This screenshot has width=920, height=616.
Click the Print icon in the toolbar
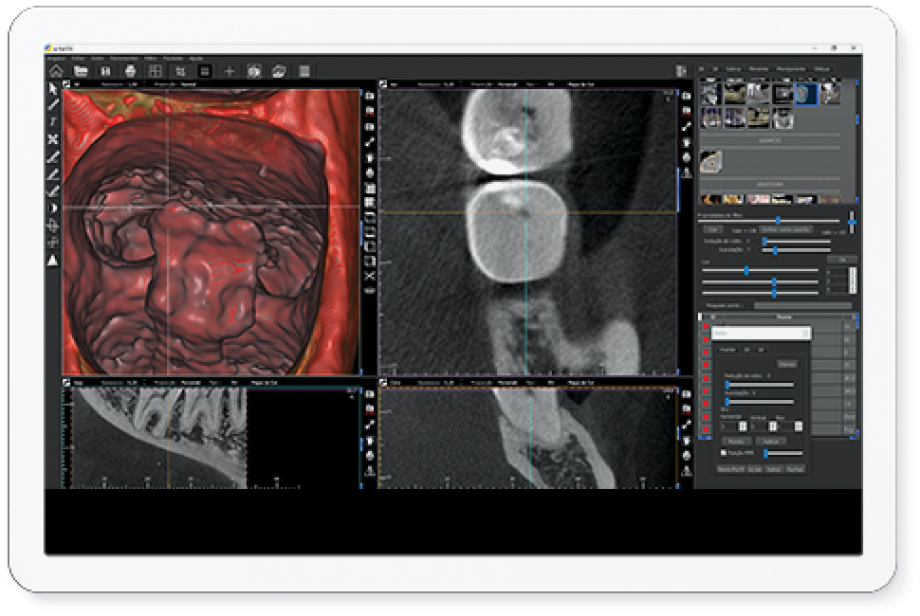click(x=132, y=70)
